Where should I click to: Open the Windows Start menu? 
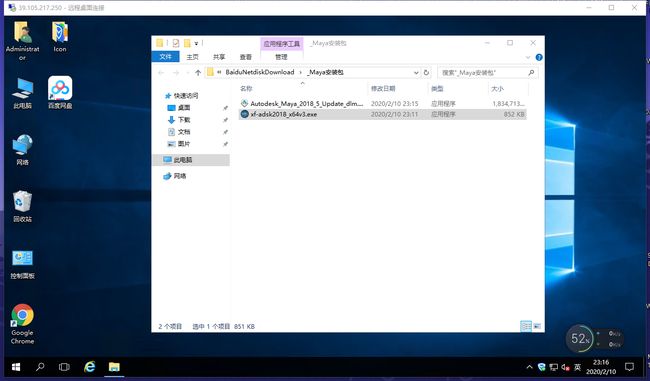pyautogui.click(x=16, y=367)
